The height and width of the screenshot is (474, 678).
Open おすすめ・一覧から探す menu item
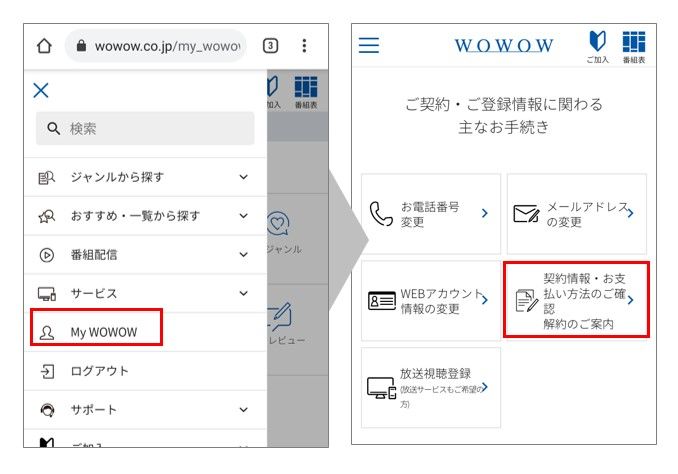(x=145, y=216)
